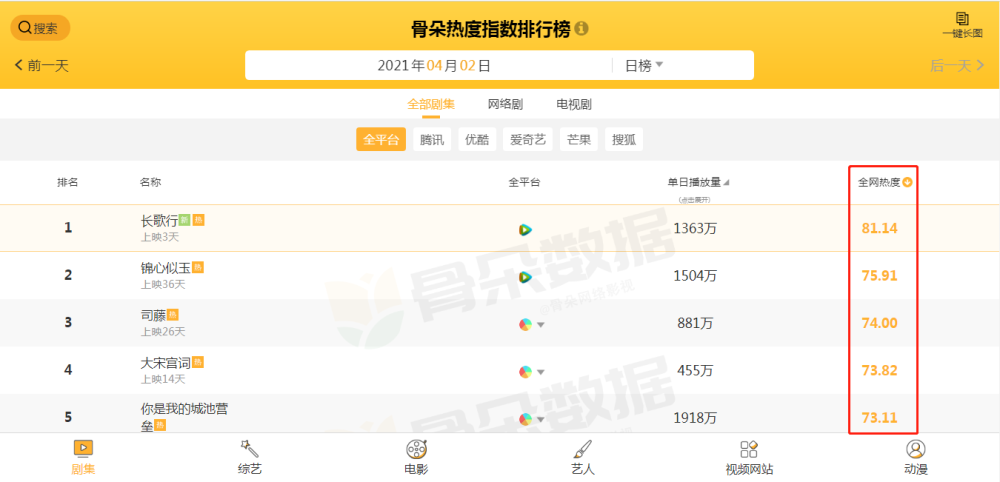Filter by 芒果 platform
This screenshot has height=482, width=1000.
coord(579,140)
